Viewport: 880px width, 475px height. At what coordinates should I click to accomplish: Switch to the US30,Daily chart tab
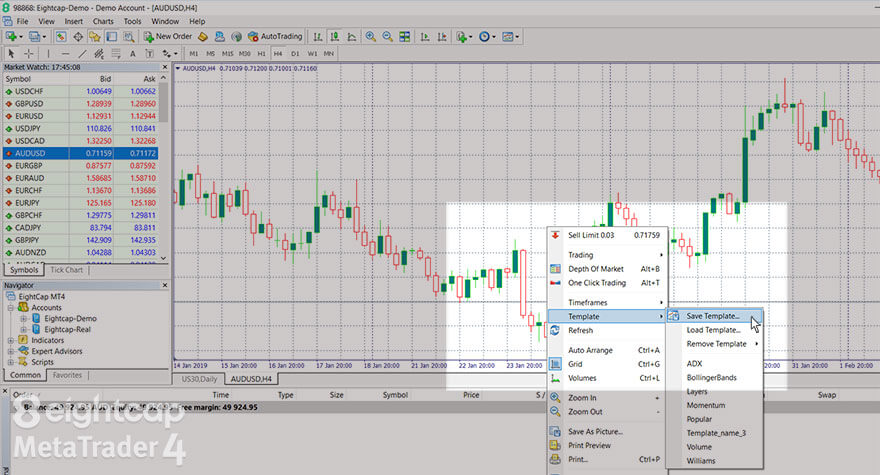point(199,379)
